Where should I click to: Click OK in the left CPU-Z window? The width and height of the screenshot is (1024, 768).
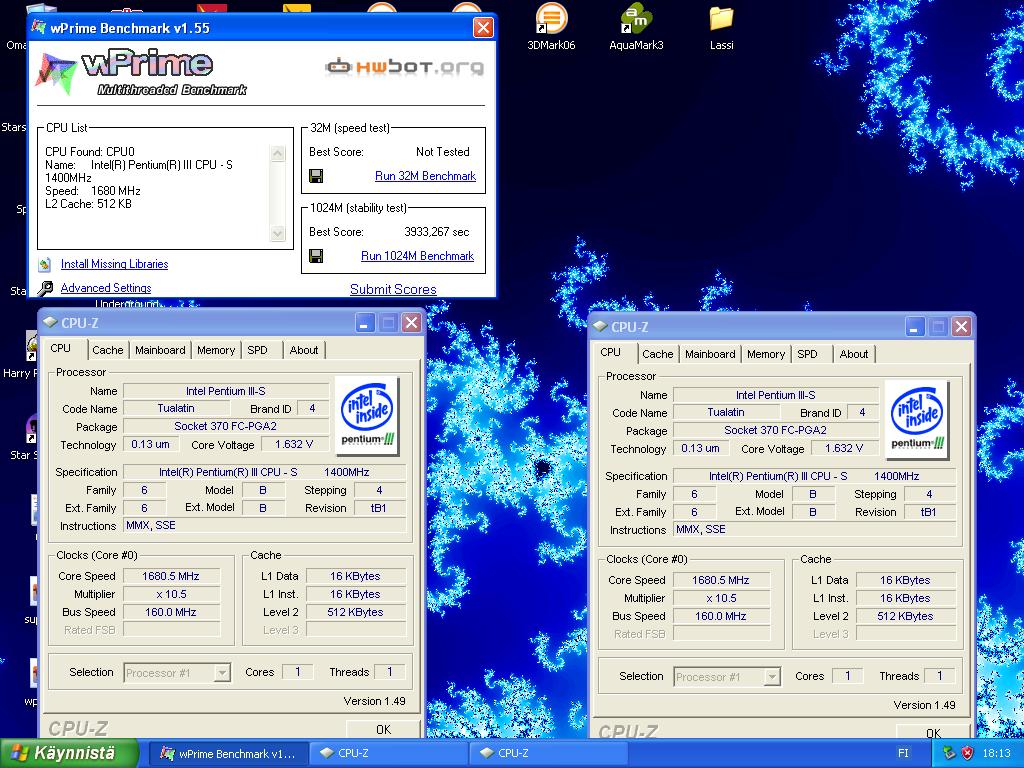(x=383, y=729)
